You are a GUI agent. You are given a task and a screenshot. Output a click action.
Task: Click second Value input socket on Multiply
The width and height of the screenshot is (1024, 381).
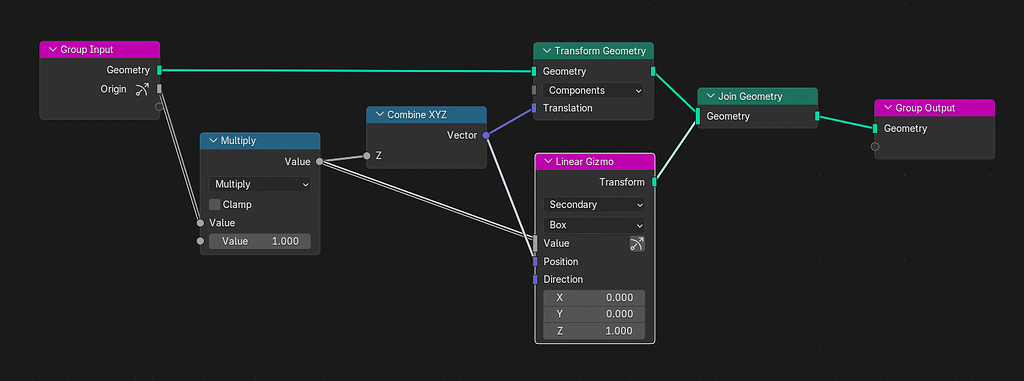coord(200,241)
